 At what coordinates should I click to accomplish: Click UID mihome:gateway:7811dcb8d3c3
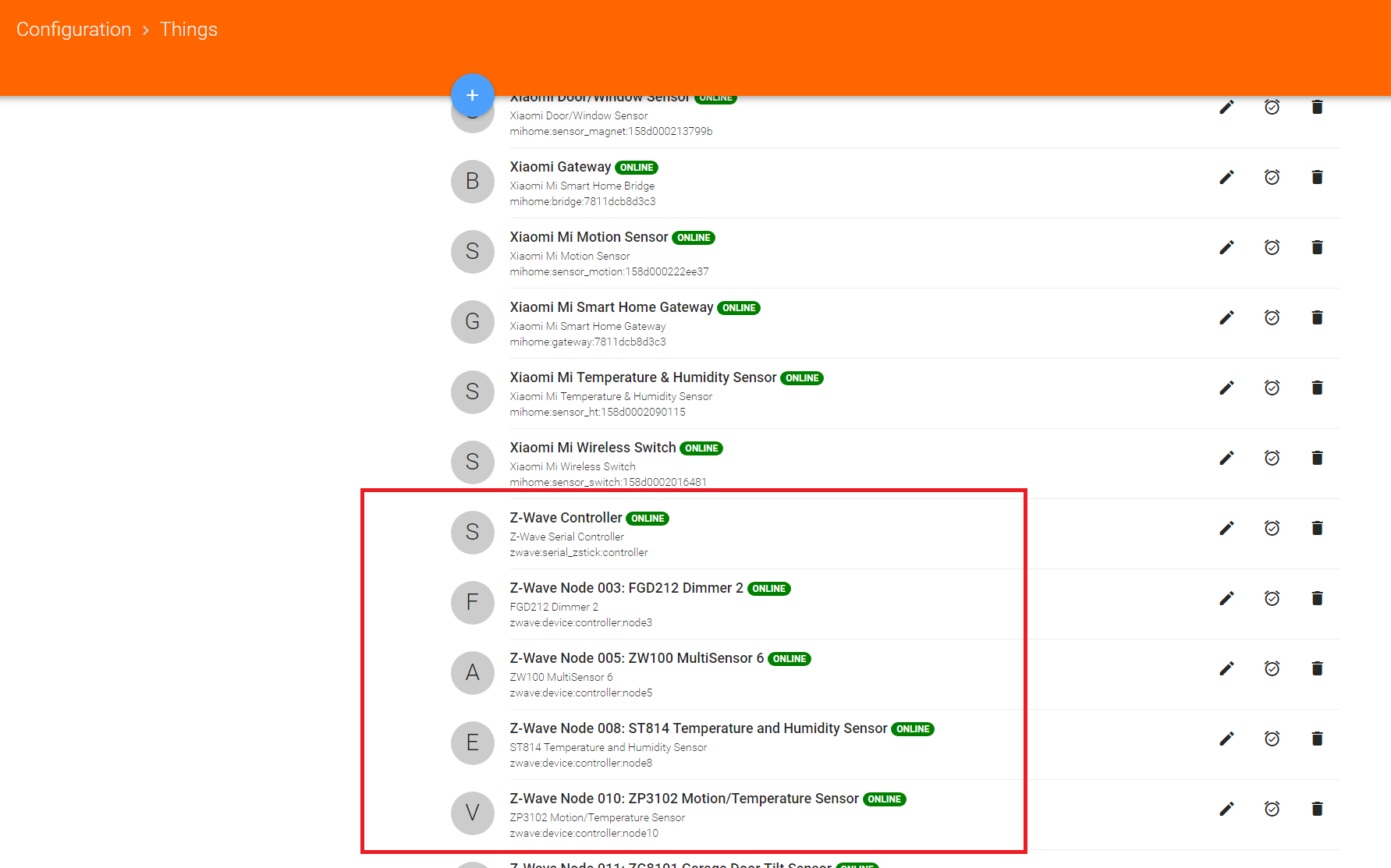click(x=587, y=342)
